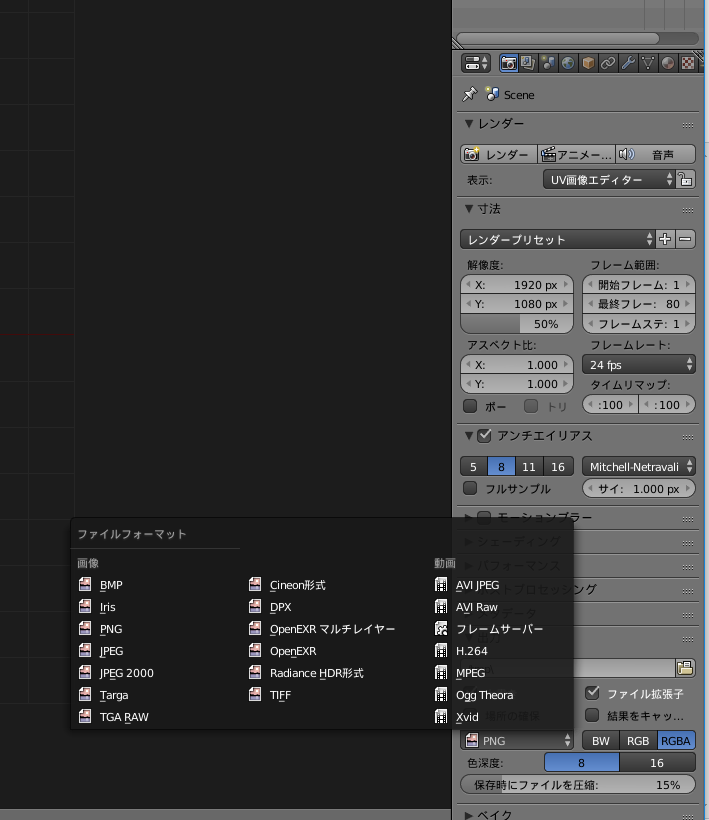Open the Mitchell-Netravali filter dropdown
This screenshot has height=820, width=709.
point(638,466)
